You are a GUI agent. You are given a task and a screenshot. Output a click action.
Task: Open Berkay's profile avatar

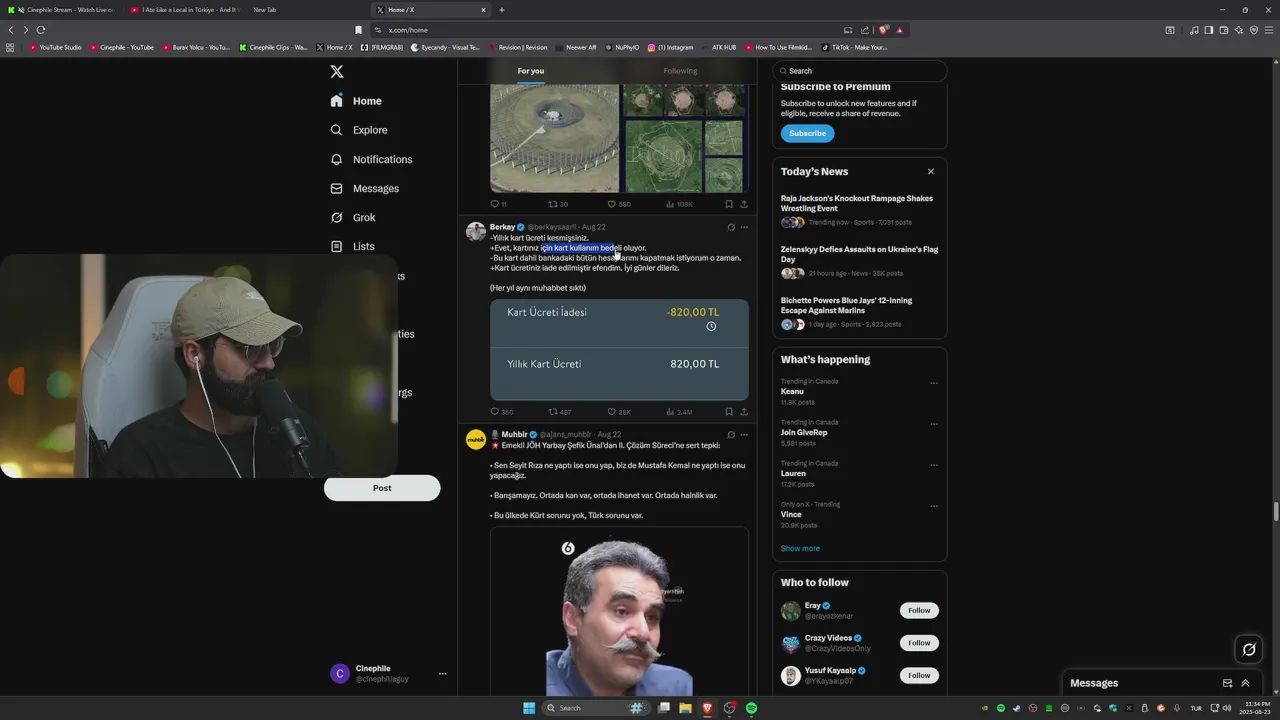476,232
